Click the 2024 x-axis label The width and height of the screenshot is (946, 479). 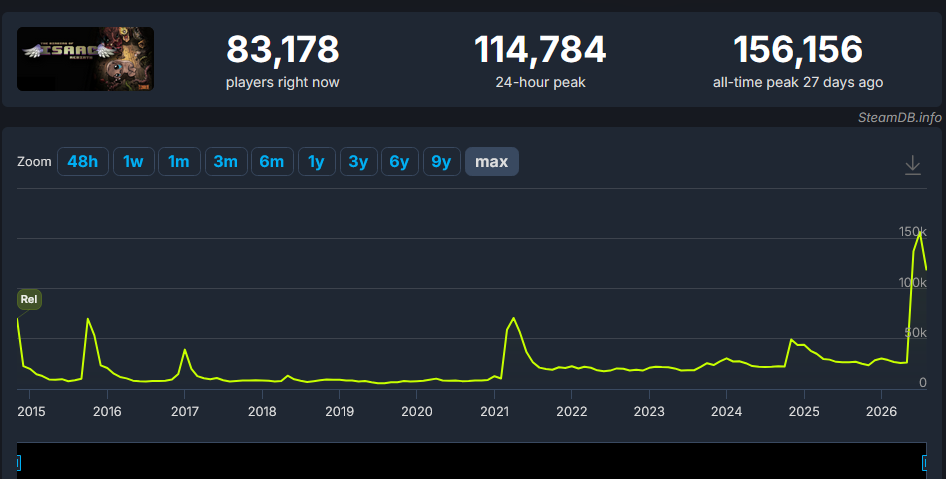[x=726, y=411]
